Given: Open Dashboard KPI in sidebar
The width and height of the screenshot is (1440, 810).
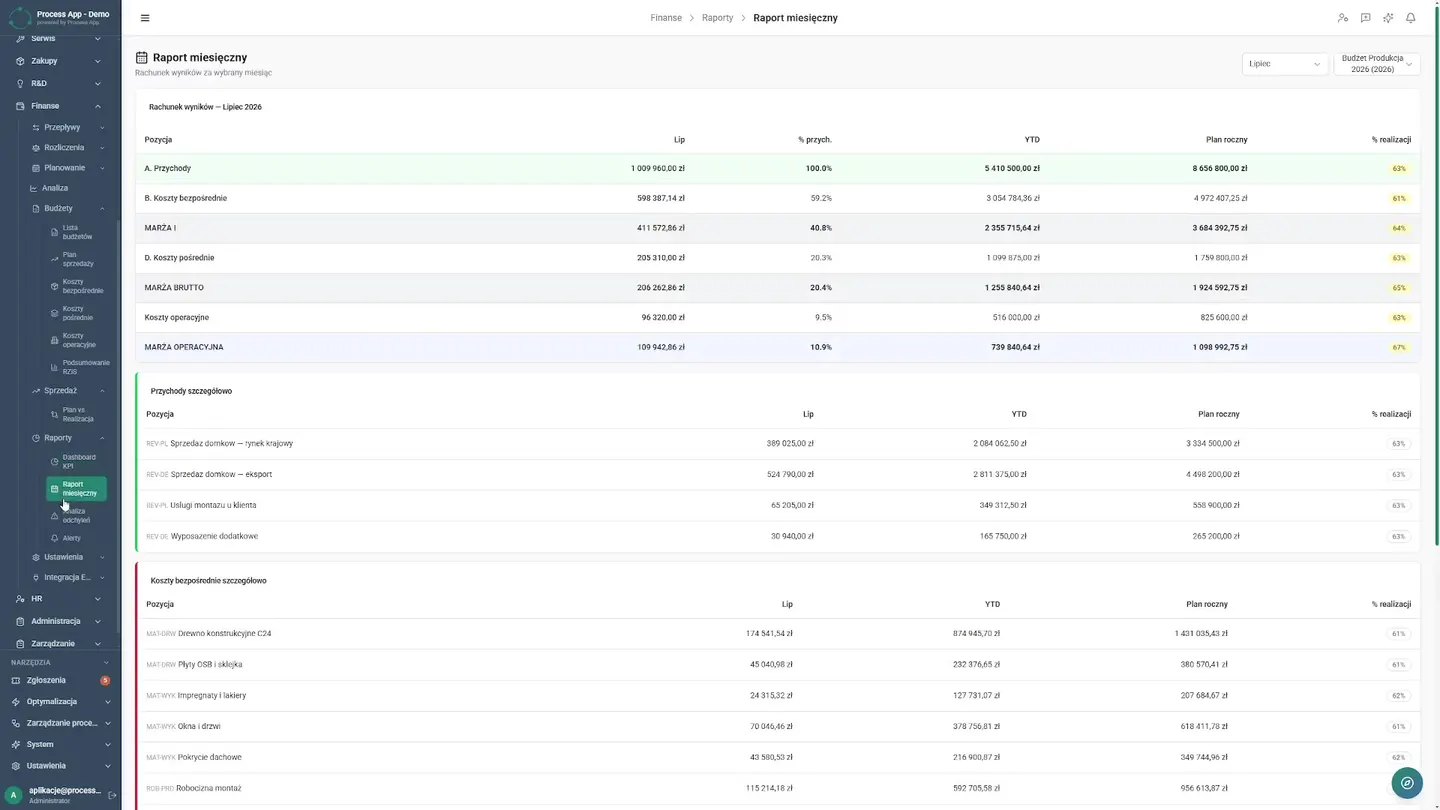Looking at the screenshot, I should (78, 462).
